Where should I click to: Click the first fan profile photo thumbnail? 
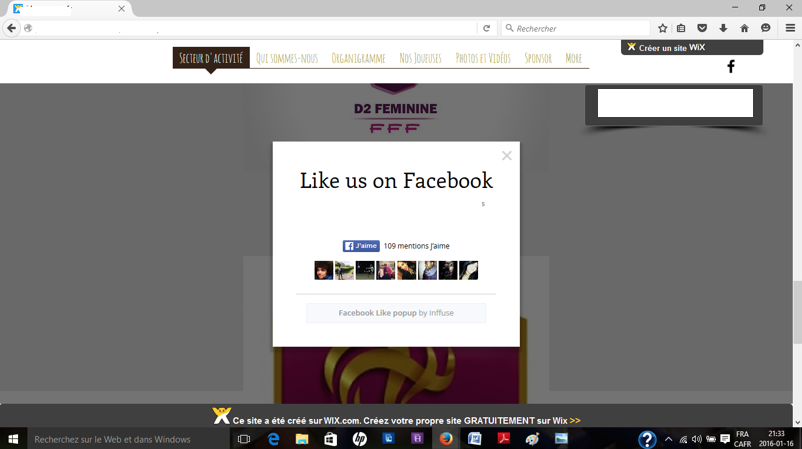coord(324,270)
